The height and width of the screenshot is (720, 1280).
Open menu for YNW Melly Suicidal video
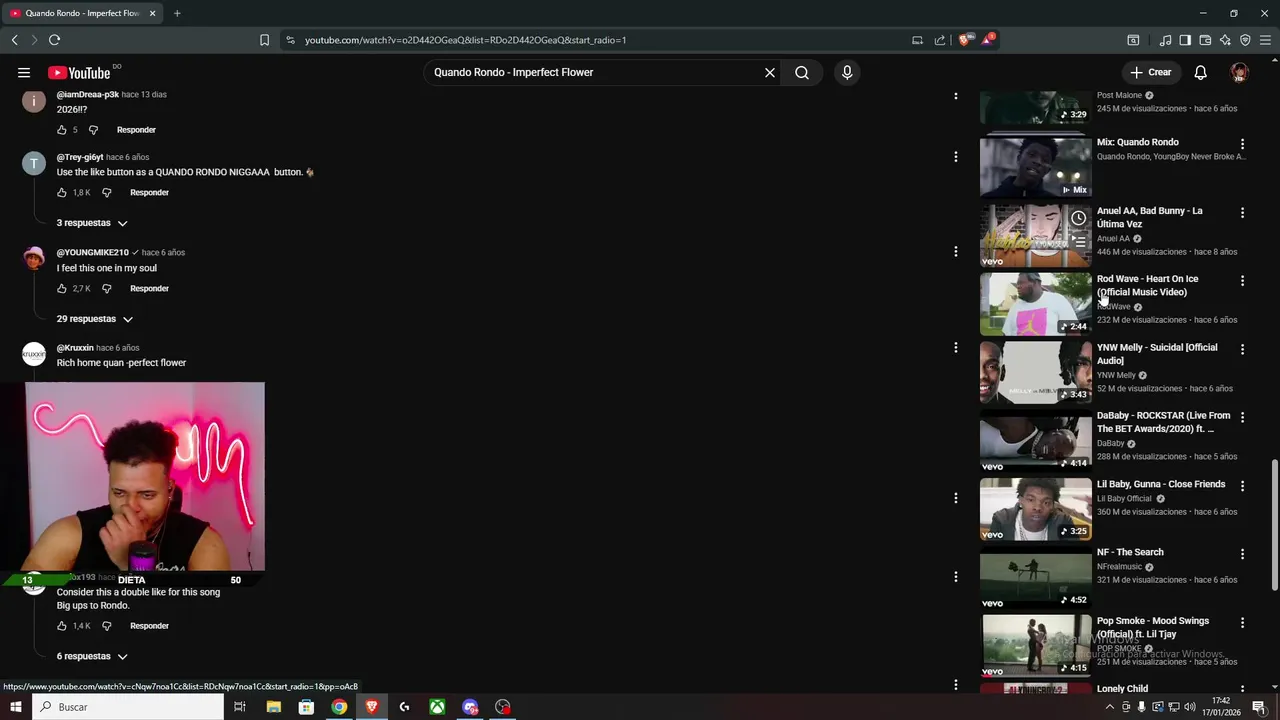click(1242, 349)
